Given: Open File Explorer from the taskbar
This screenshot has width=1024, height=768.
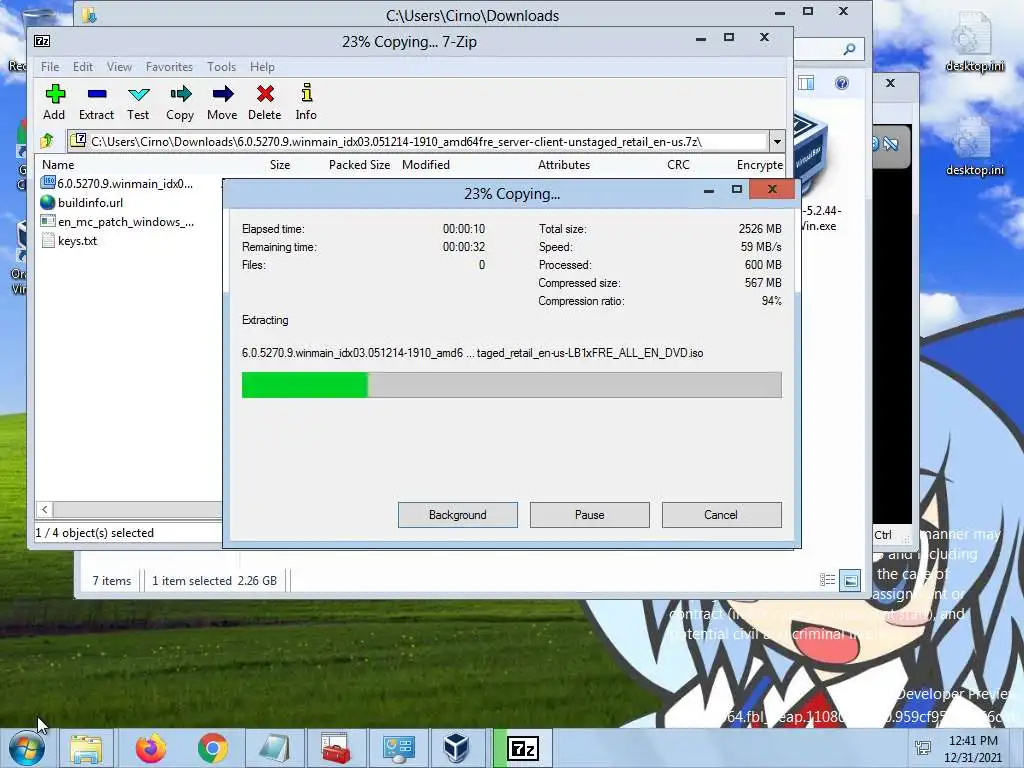Looking at the screenshot, I should coord(86,748).
